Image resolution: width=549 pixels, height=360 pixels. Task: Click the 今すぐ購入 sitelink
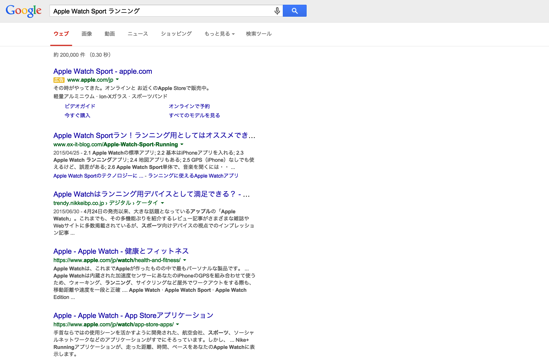(x=77, y=115)
